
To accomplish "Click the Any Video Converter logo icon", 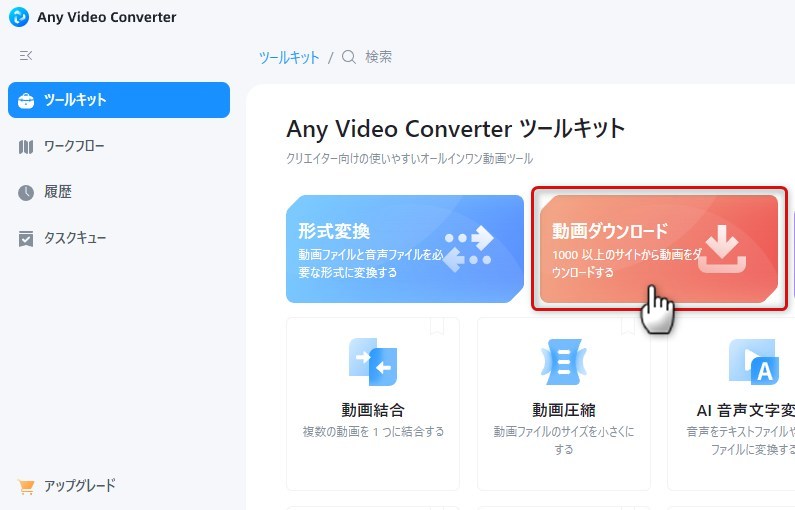I will pos(19,17).
